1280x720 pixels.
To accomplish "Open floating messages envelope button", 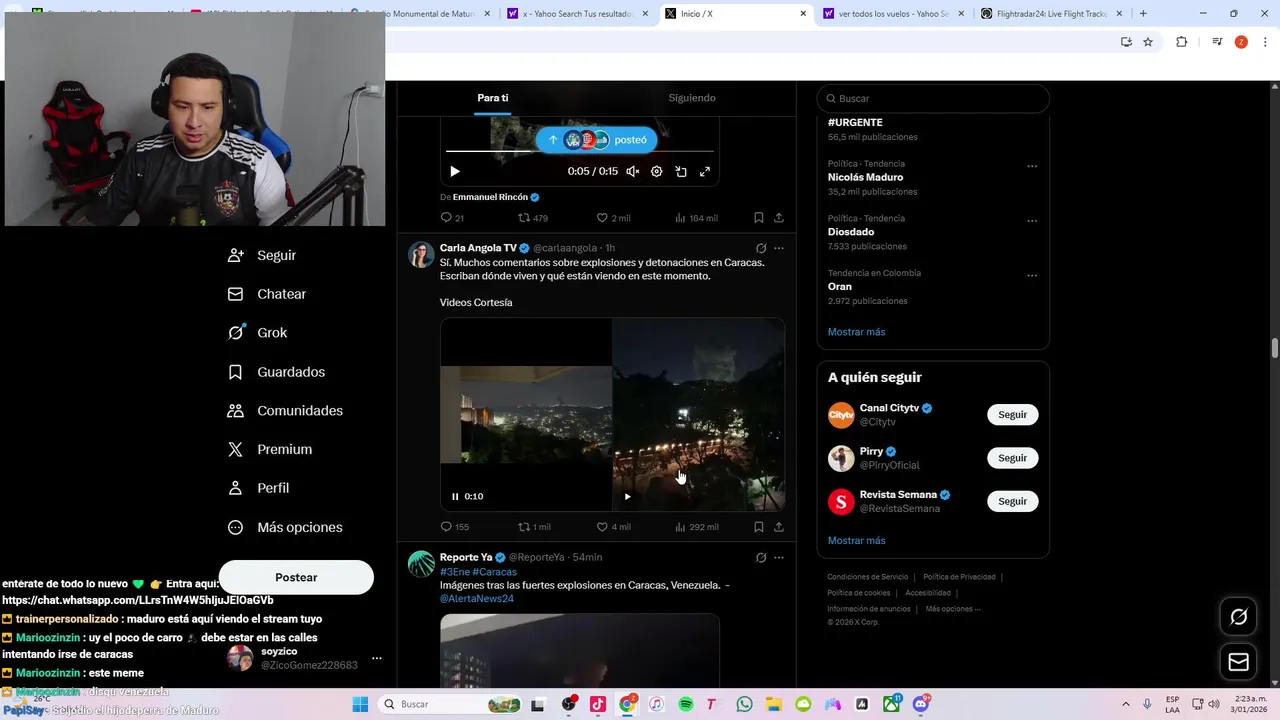I will pos(1238,662).
